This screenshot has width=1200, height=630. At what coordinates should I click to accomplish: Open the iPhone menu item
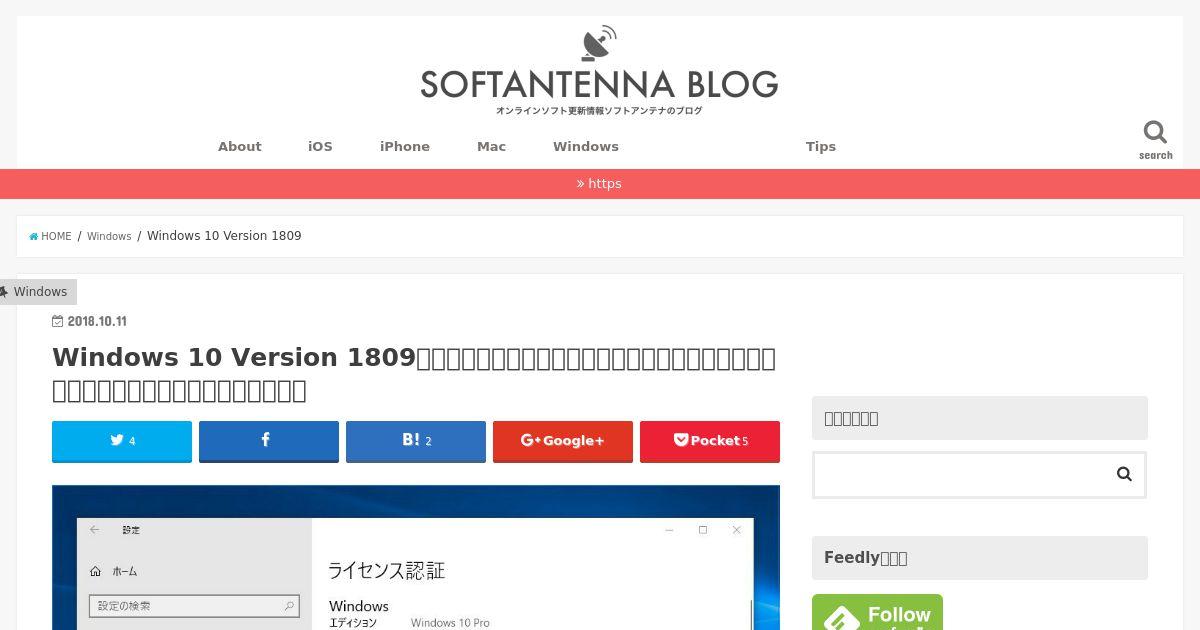pos(405,146)
